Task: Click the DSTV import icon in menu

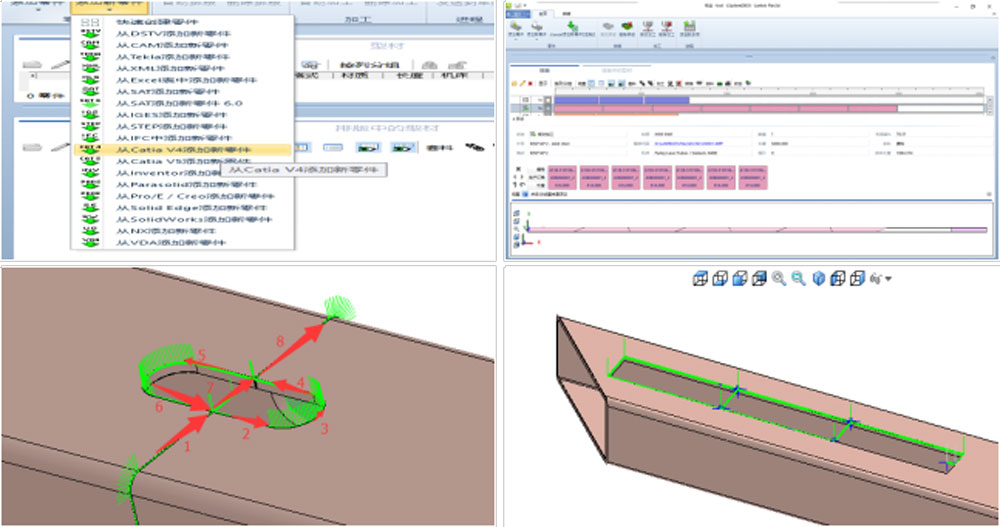Action: coord(89,34)
